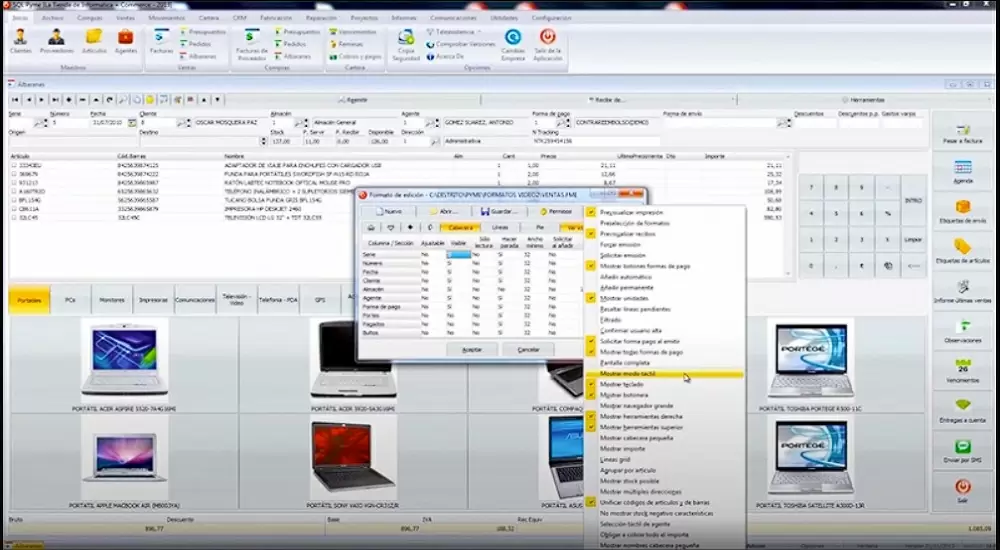Toggle Mostrar todas formas de pago
Viewport: 1000px width, 550px height.
coord(641,352)
